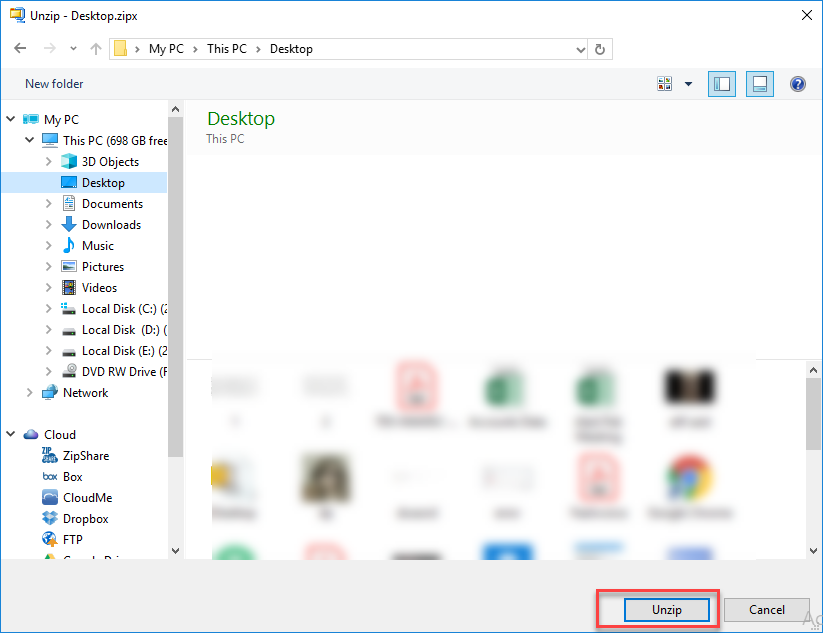This screenshot has height=633, width=823.
Task: Toggle the navigation pane
Action: (x=722, y=84)
